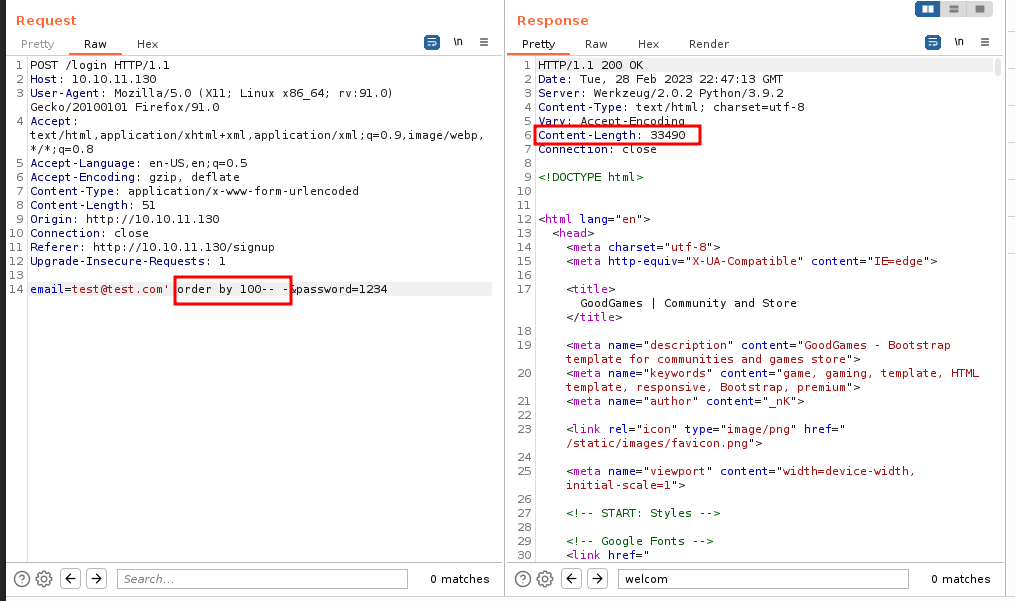1015x601 pixels.
Task: Switch Request panel to Pretty tab
Action: 38,44
